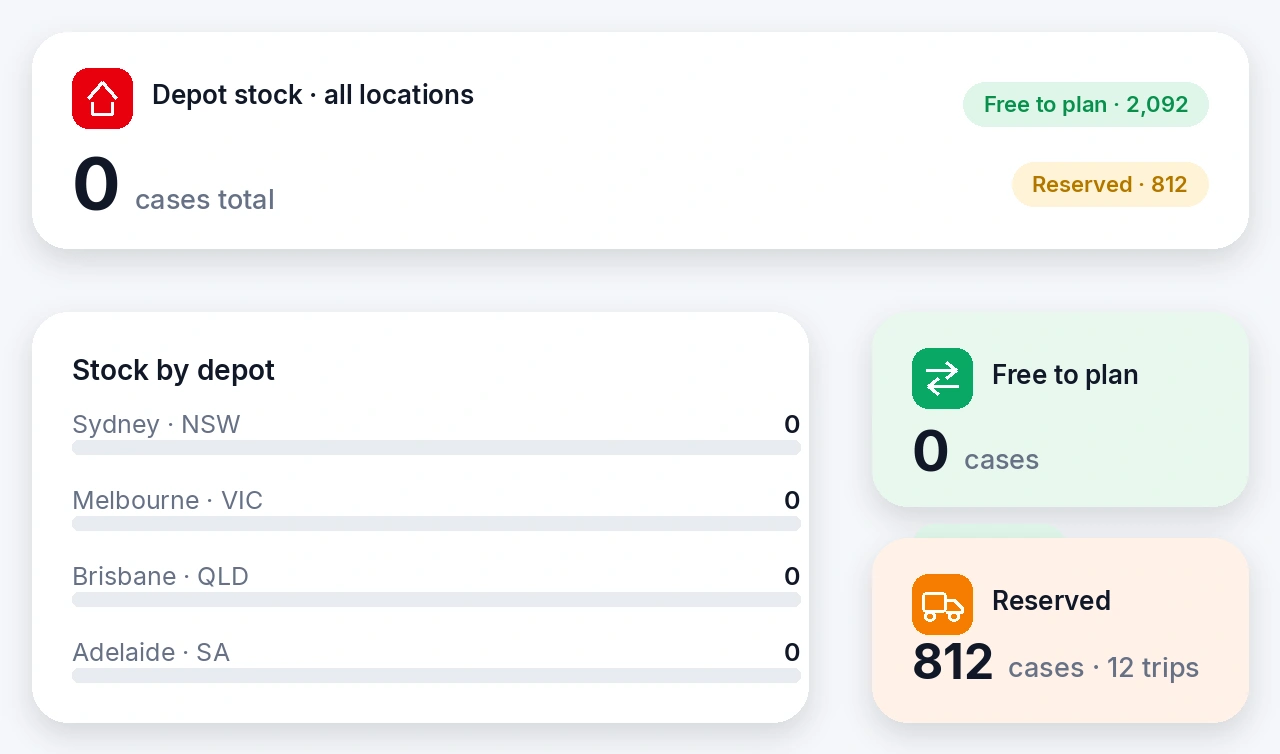1280x754 pixels.
Task: Click the red depot house icon
Action: pos(102,98)
